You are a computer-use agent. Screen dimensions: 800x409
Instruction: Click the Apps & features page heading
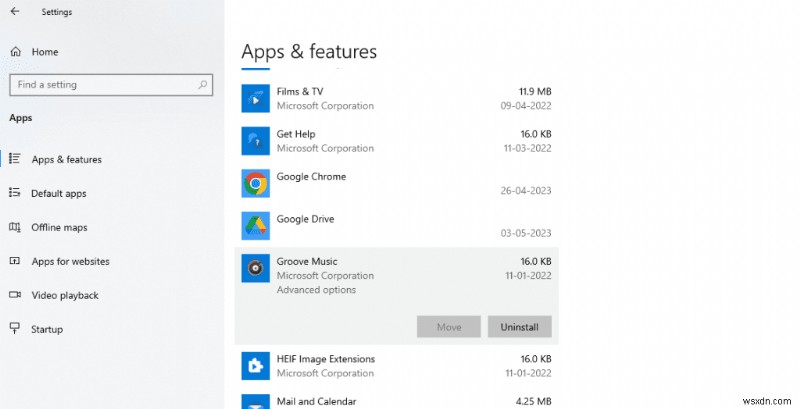click(x=309, y=52)
